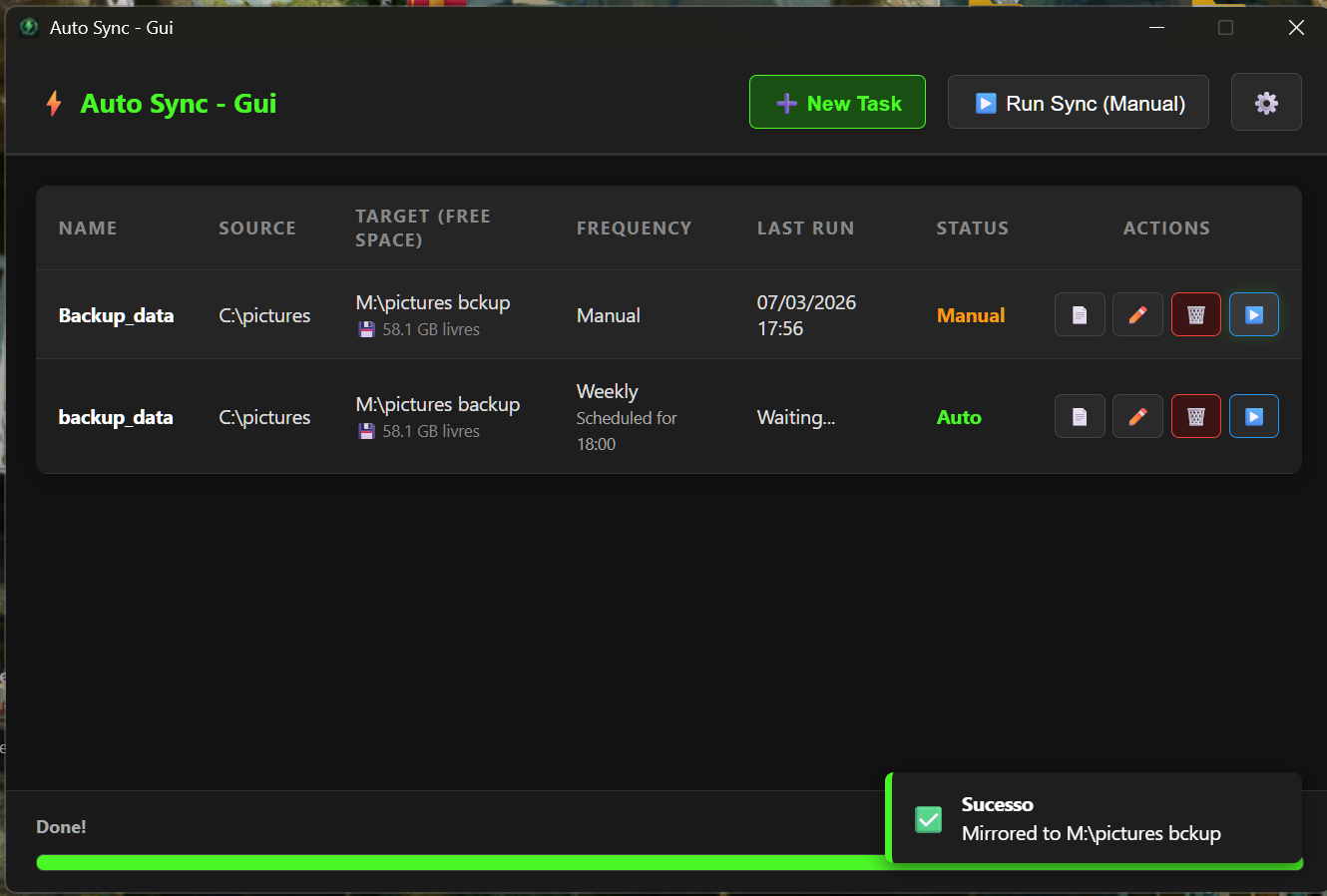This screenshot has height=896, width=1327.
Task: Click the STATUS column header
Action: click(972, 228)
